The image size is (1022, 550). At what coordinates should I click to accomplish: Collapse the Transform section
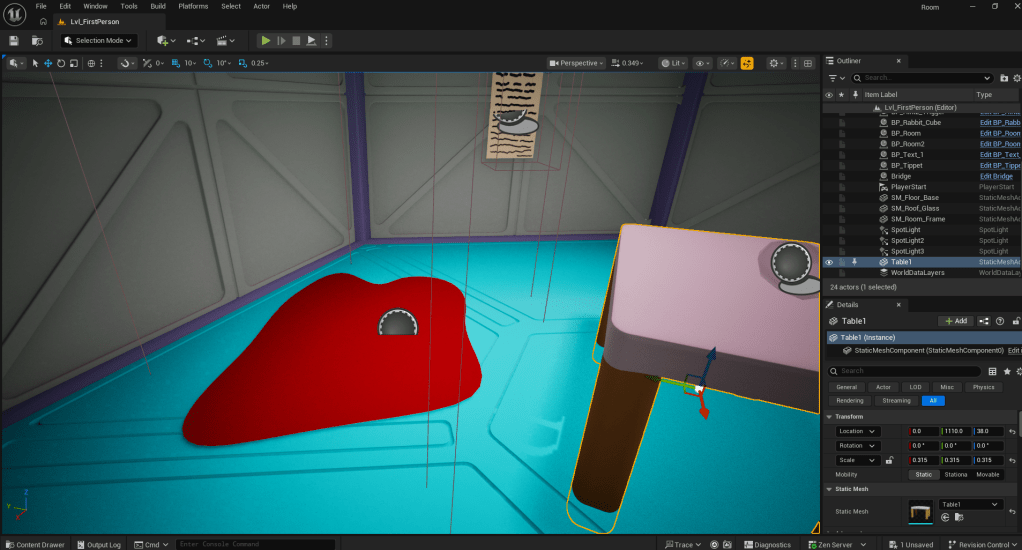829,416
